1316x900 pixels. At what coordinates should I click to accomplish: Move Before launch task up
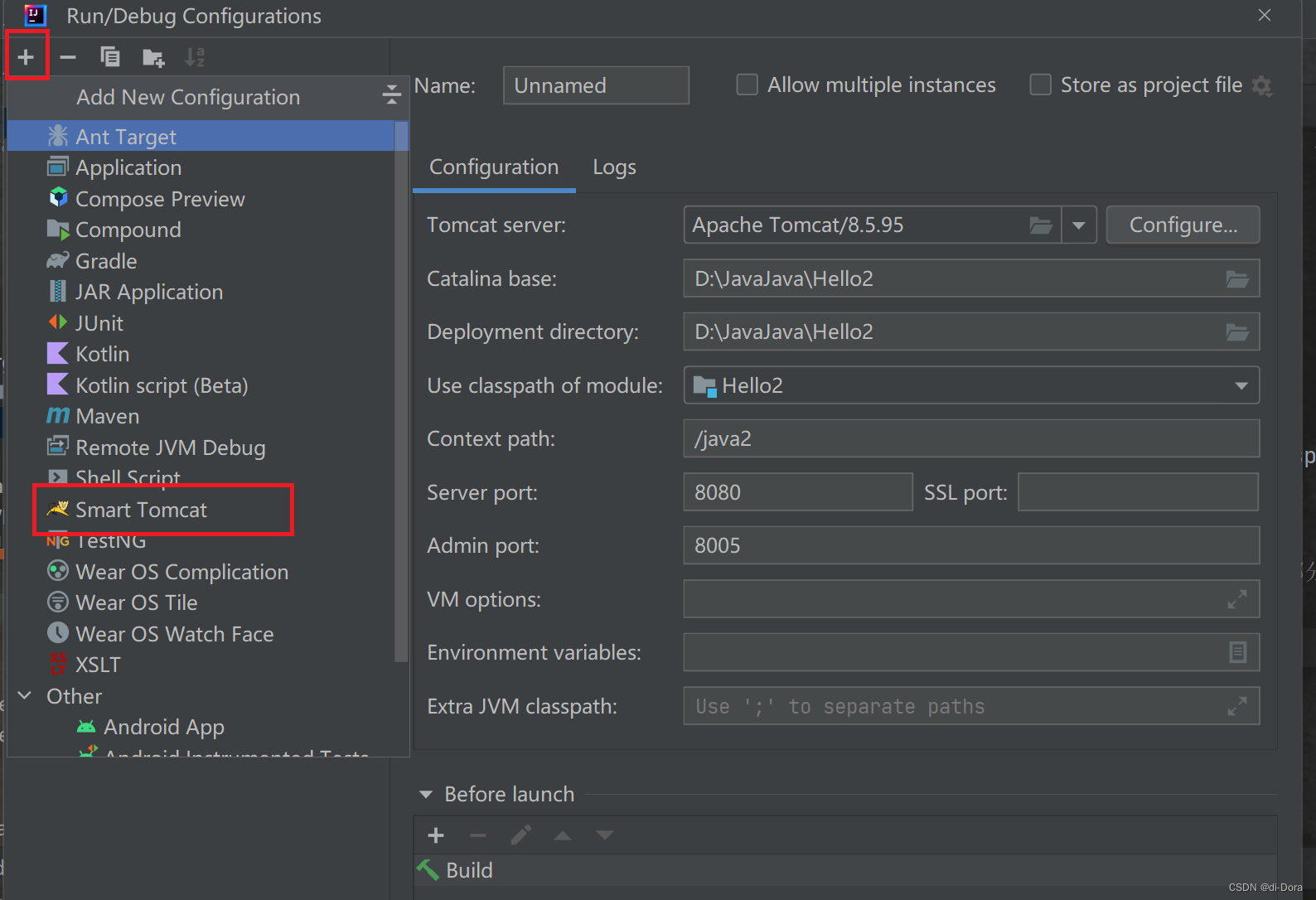[x=563, y=835]
